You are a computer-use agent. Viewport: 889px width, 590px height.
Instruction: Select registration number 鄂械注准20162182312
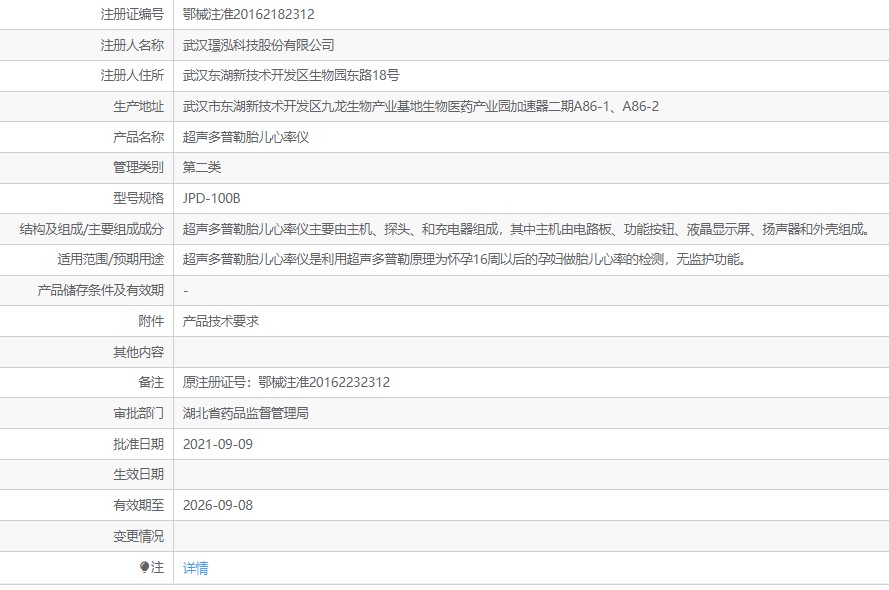point(248,14)
